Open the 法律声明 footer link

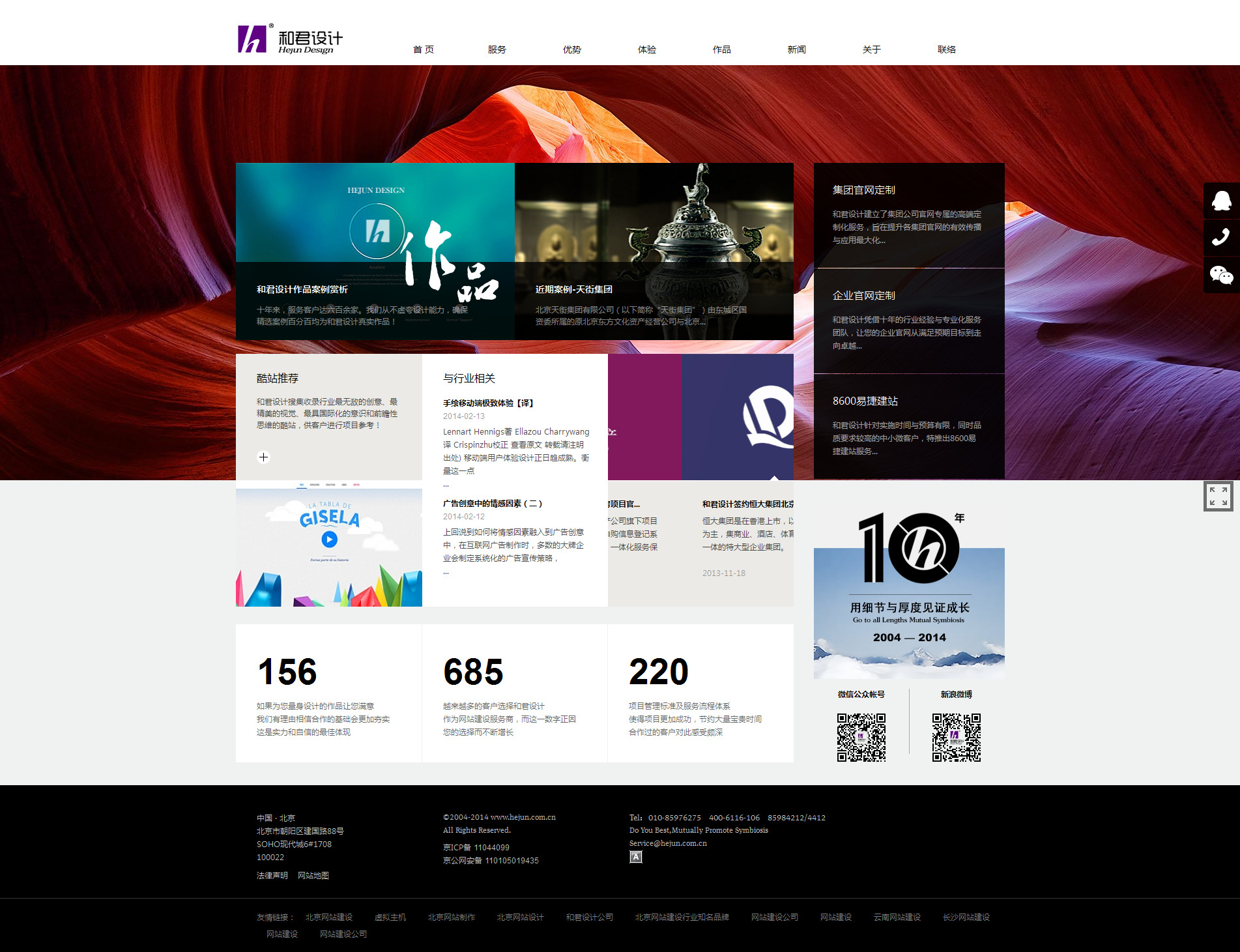(272, 876)
